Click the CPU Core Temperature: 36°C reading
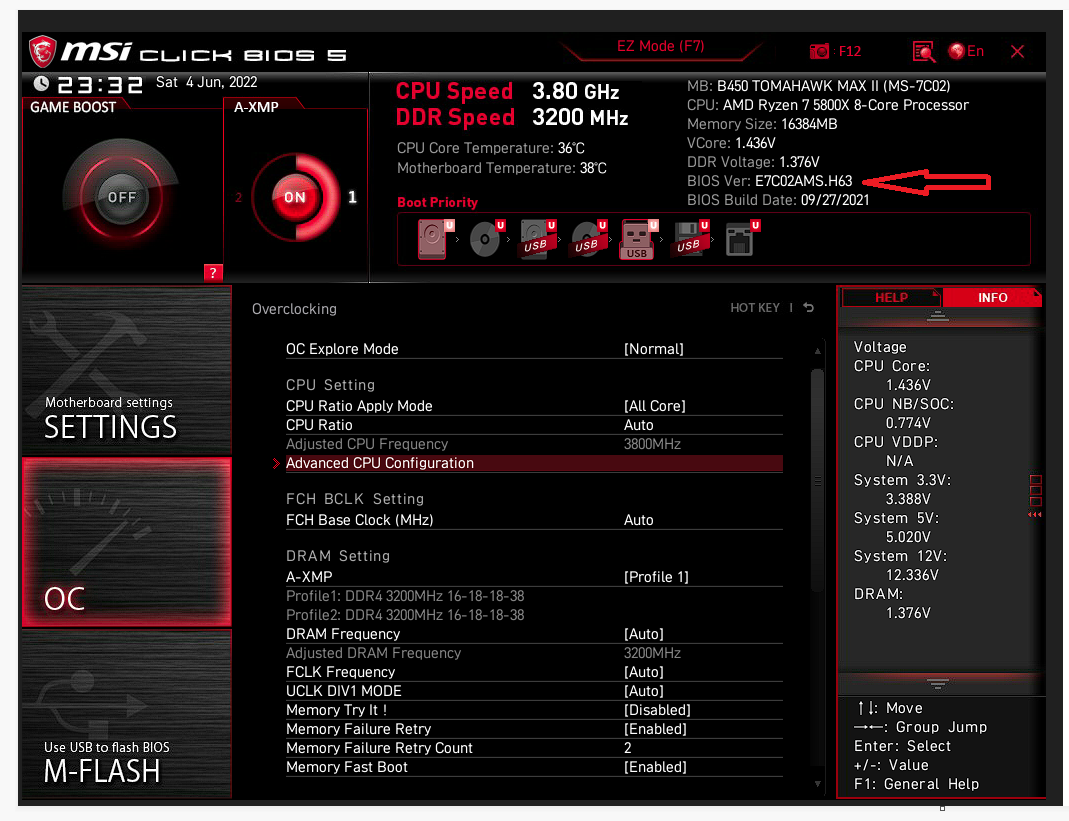 (x=491, y=148)
